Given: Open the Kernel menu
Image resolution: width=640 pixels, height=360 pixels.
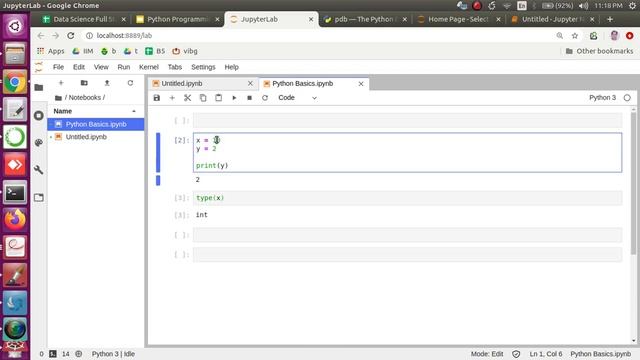Looking at the screenshot, I should point(149,67).
